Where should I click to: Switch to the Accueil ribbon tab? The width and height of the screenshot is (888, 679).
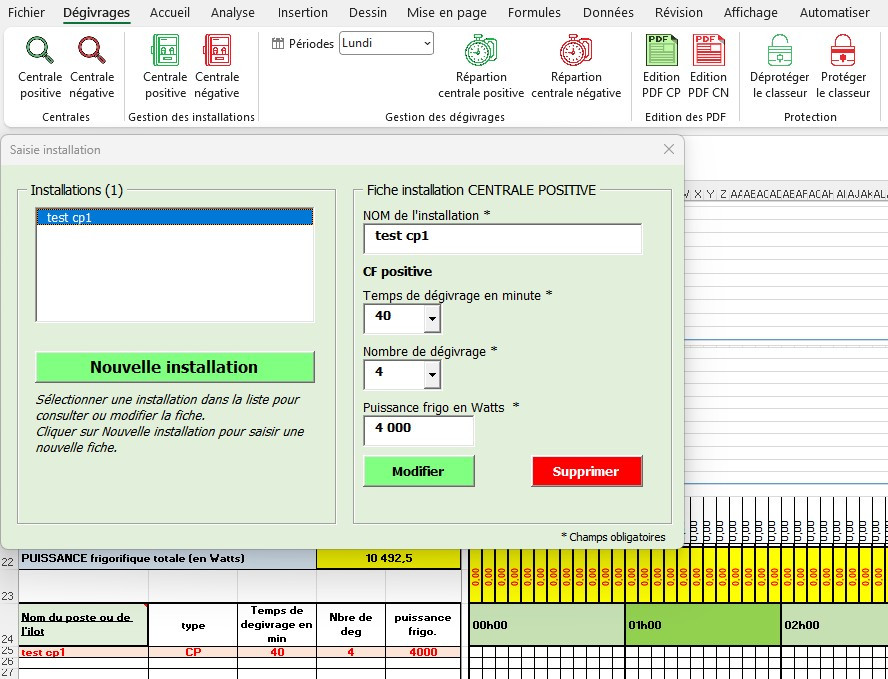tap(170, 13)
